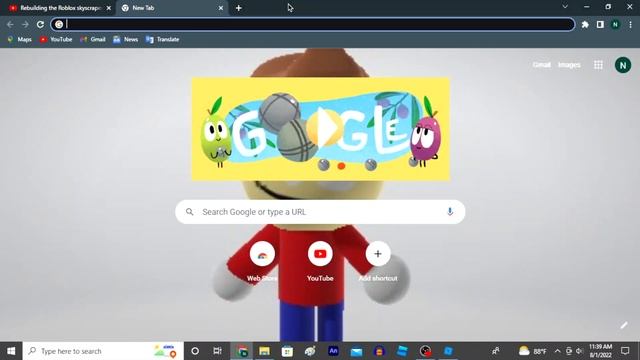Open Task View in taskbar
Viewport: 640px width, 360px height.
[x=218, y=351]
